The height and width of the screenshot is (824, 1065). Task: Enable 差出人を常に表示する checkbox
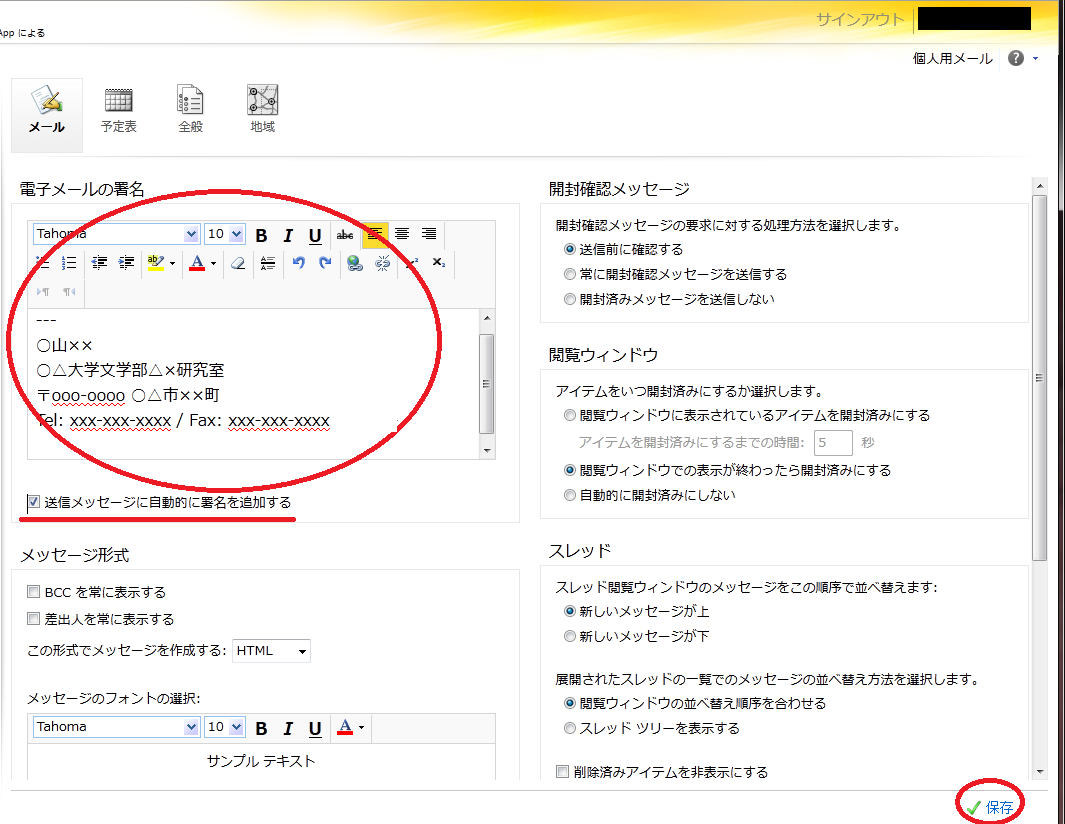tap(33, 618)
